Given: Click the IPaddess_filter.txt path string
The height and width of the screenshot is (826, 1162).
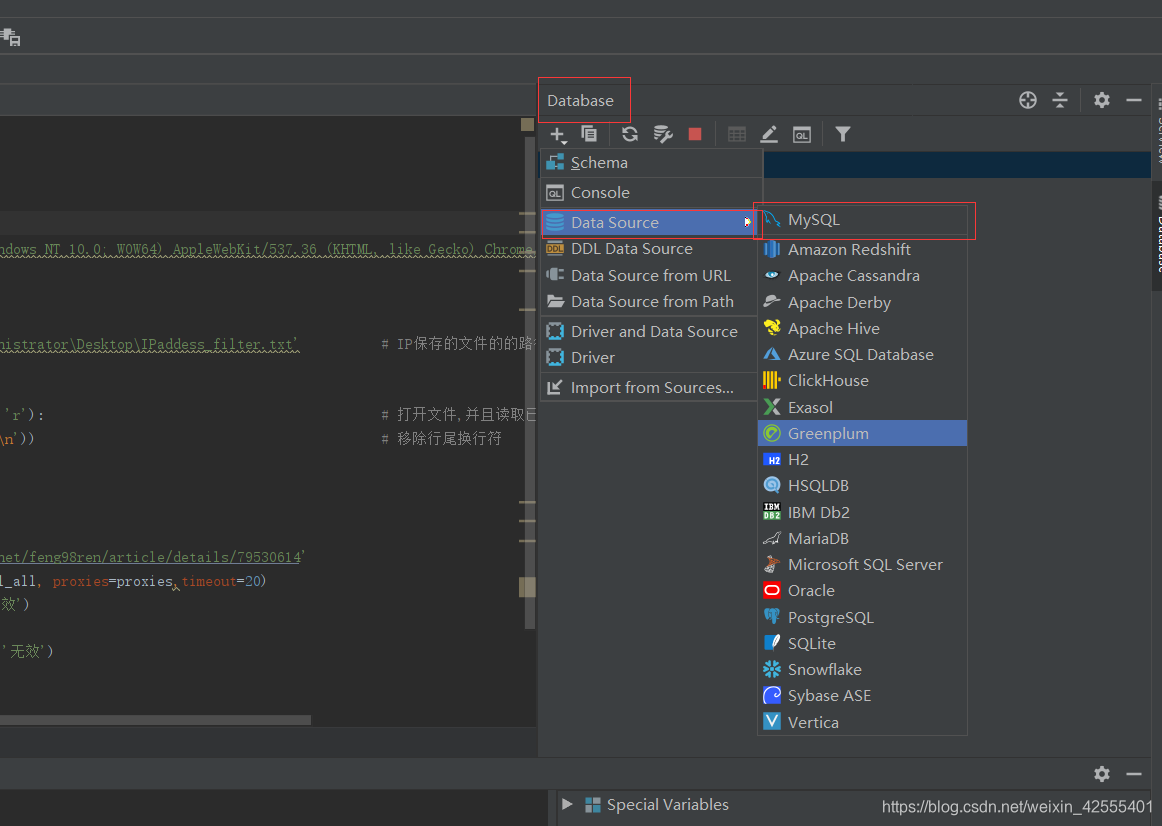Looking at the screenshot, I should pos(149,344).
